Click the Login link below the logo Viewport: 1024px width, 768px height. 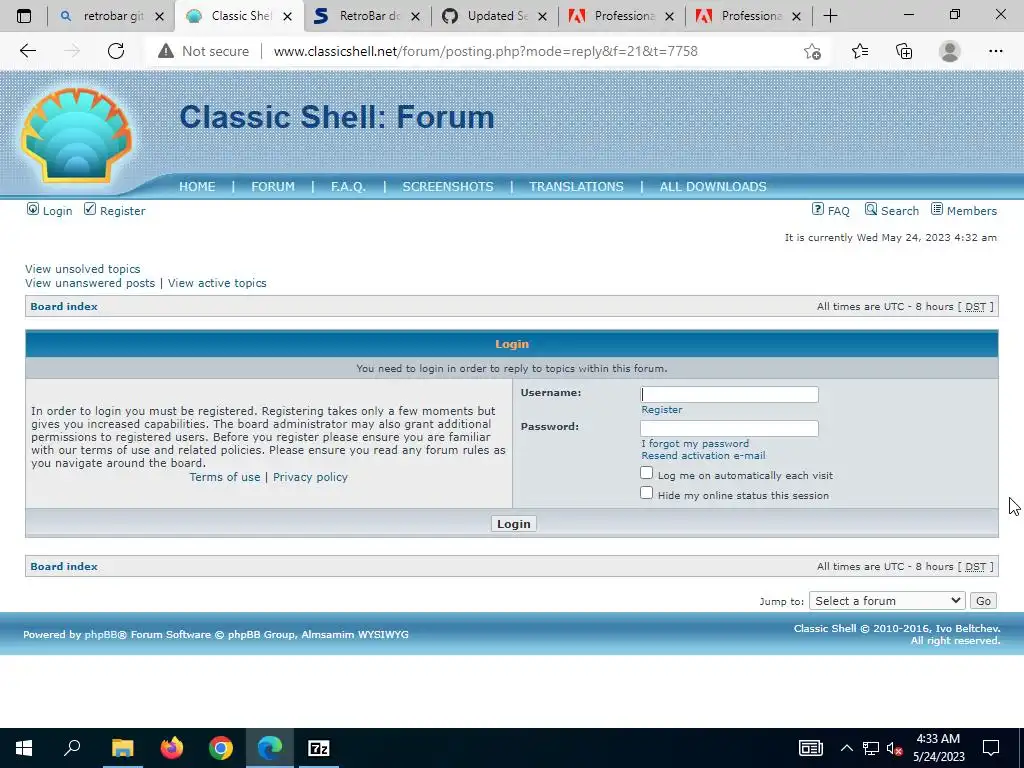tap(49, 210)
